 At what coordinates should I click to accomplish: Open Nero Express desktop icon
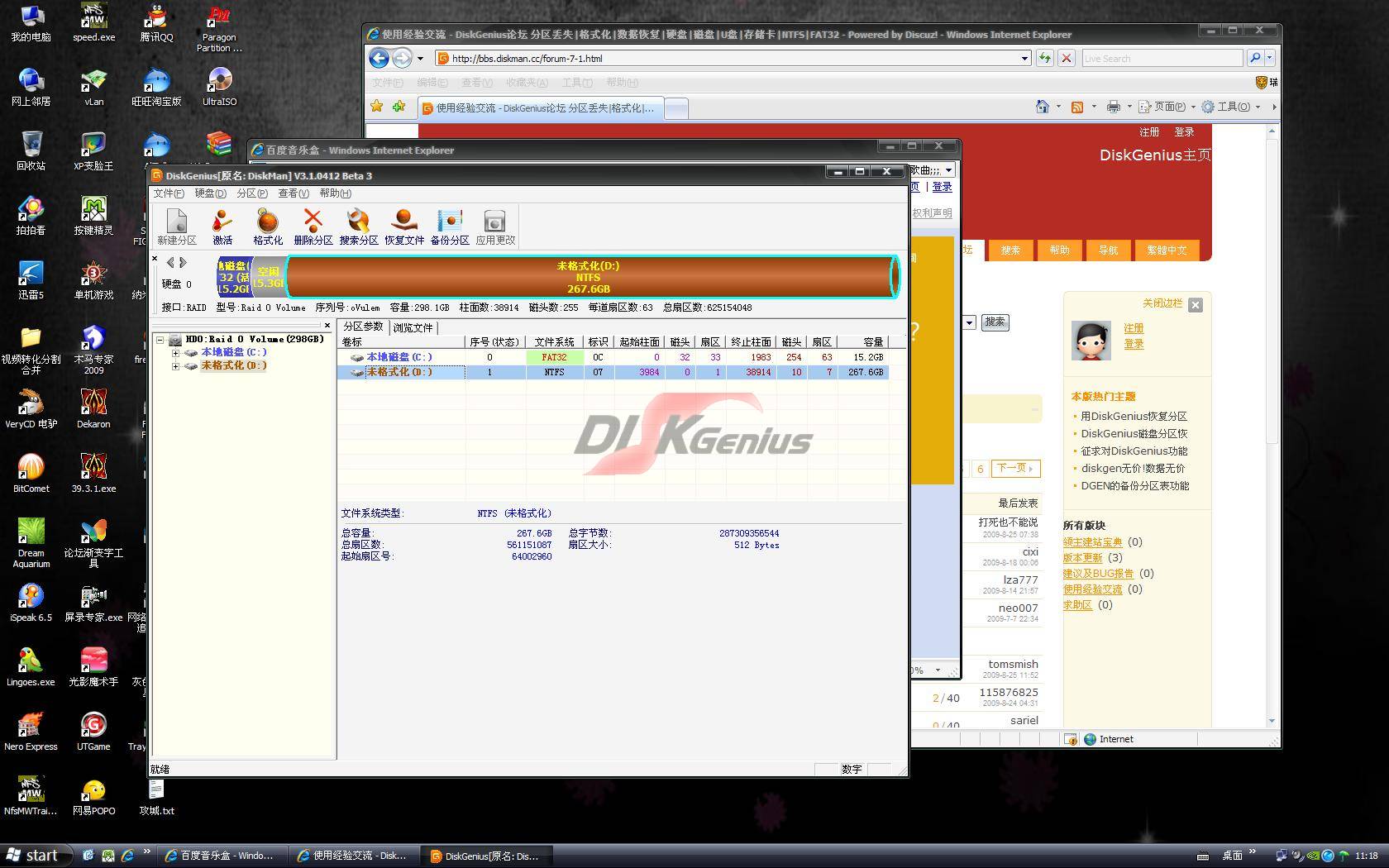pos(31,732)
